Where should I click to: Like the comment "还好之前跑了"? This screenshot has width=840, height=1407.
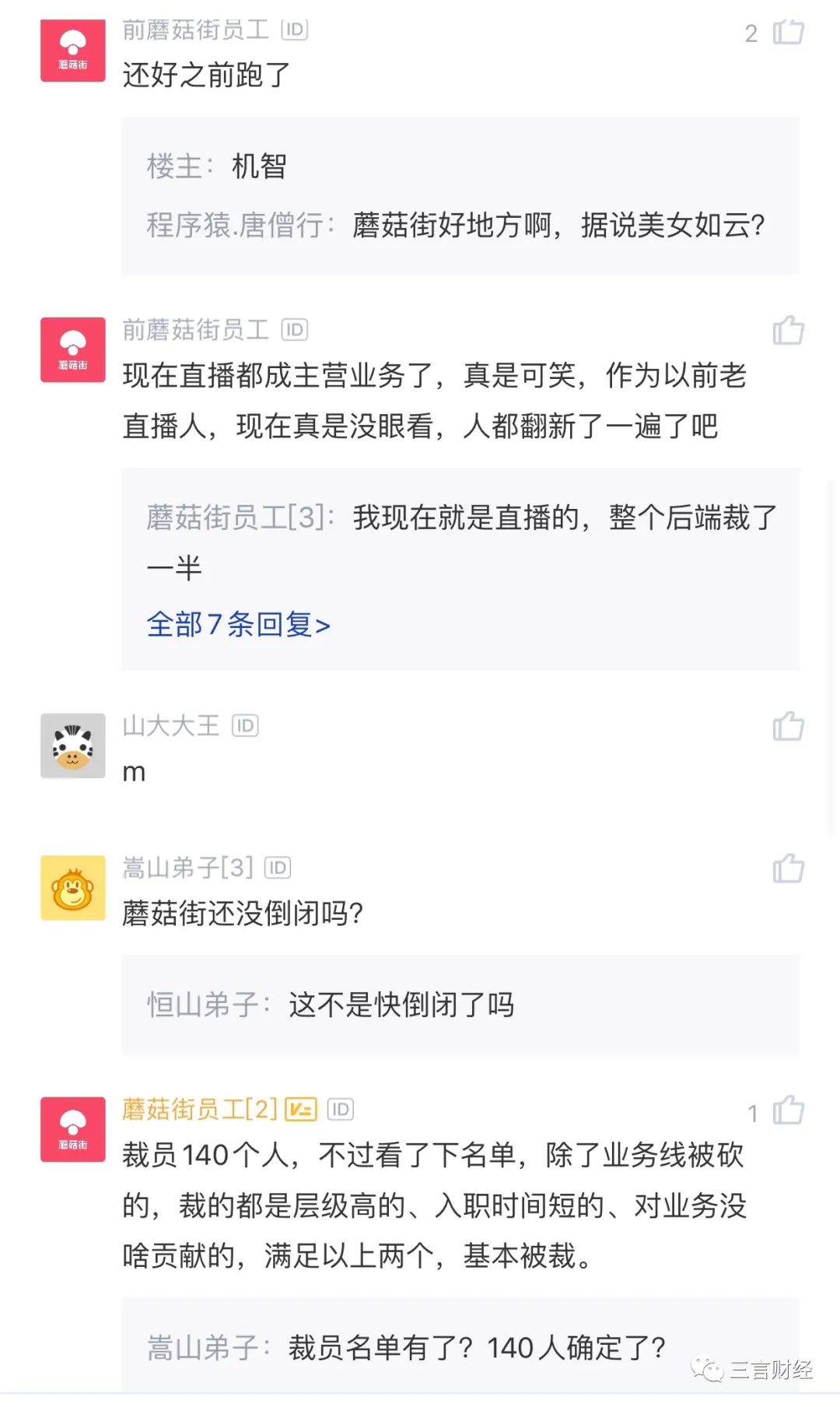(787, 33)
